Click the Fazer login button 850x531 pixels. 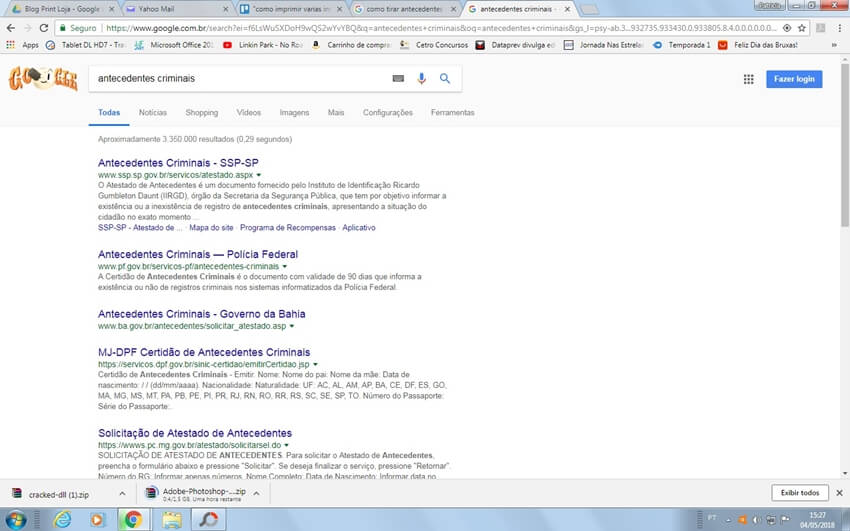(793, 79)
